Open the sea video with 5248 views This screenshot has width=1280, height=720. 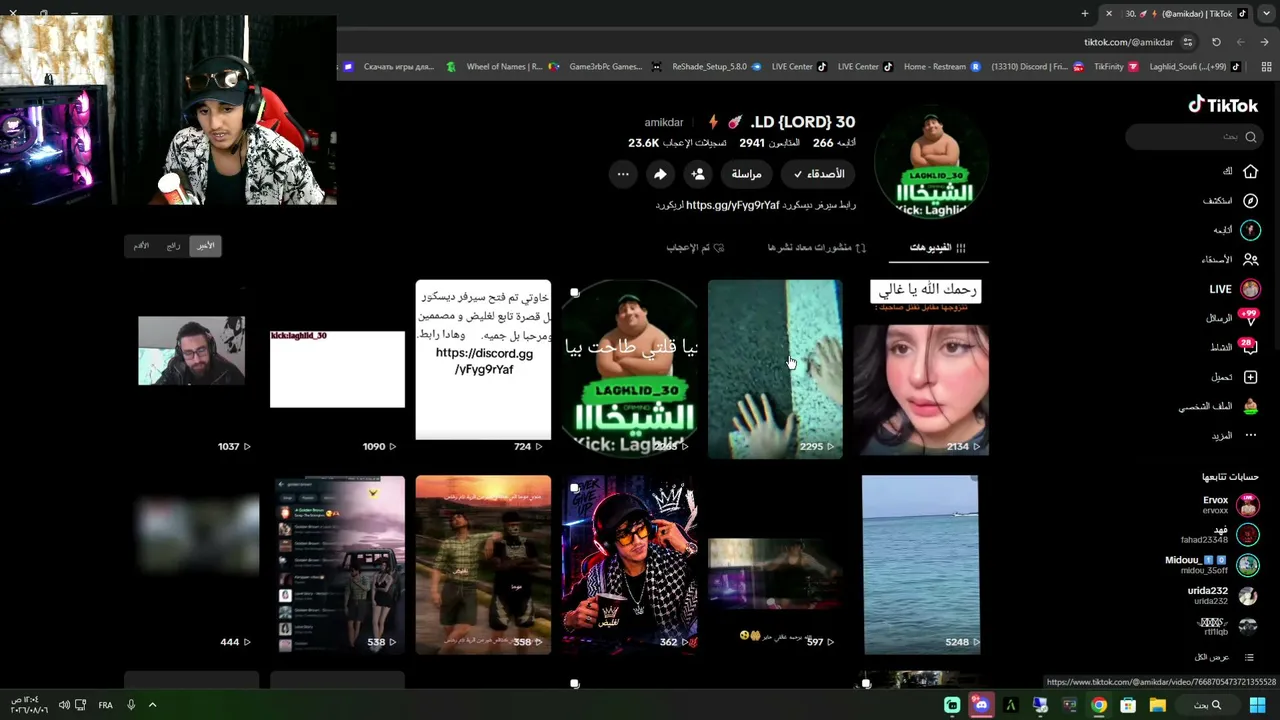click(x=921, y=565)
